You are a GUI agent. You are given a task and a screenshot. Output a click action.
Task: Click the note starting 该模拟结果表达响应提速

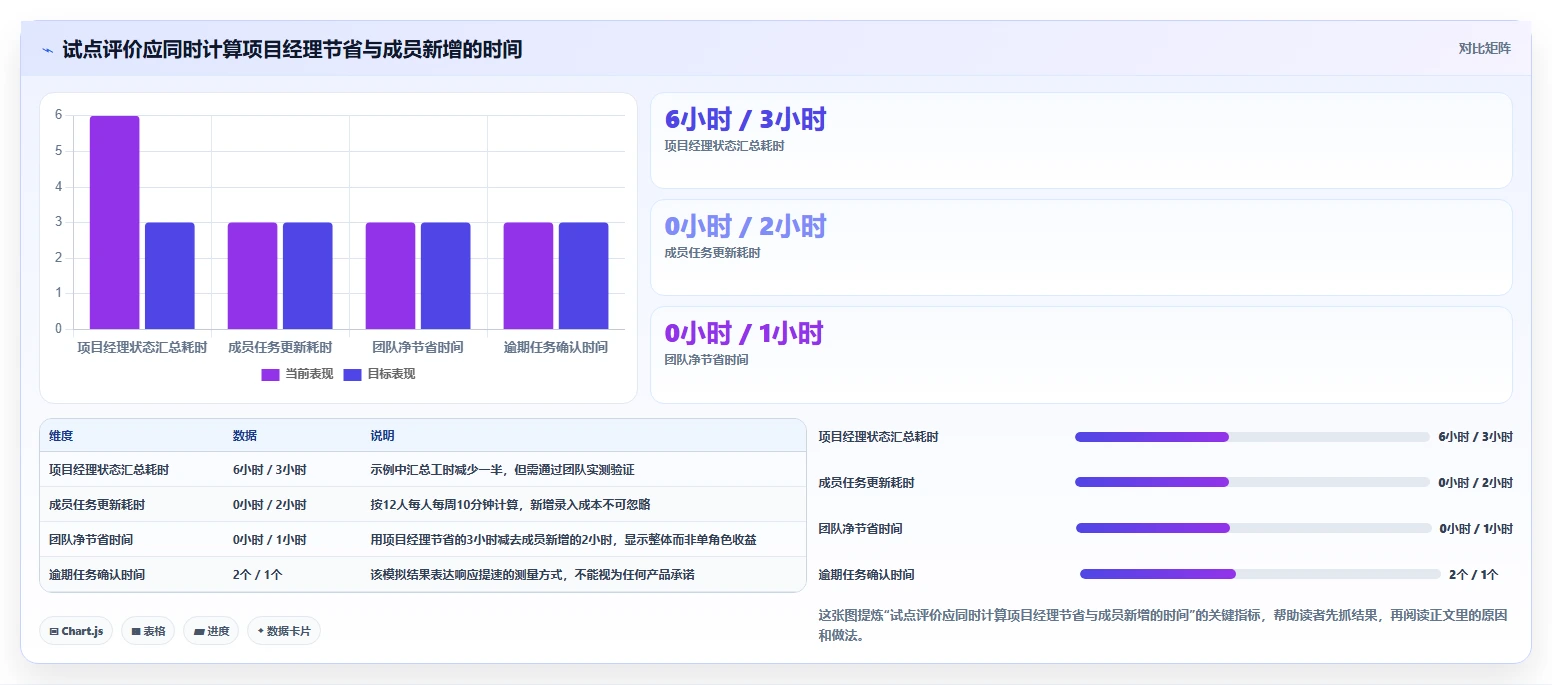[532, 575]
